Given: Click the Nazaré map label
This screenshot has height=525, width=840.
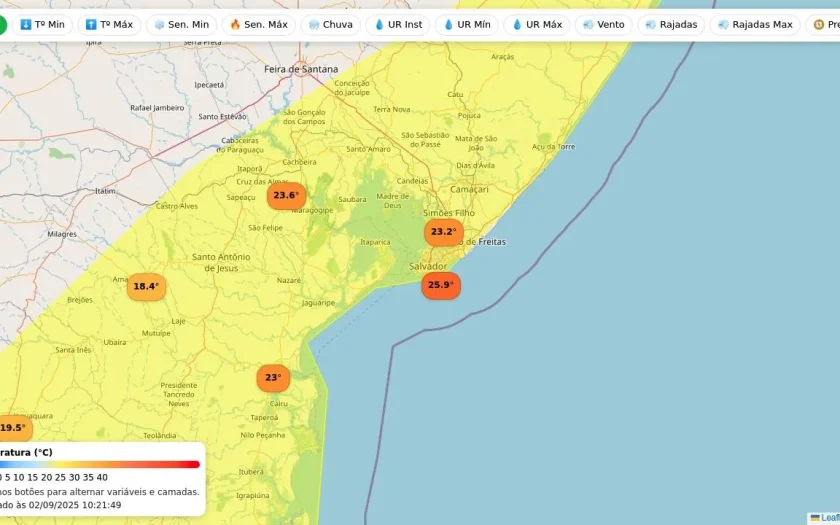Looking at the screenshot, I should pyautogui.click(x=289, y=280).
